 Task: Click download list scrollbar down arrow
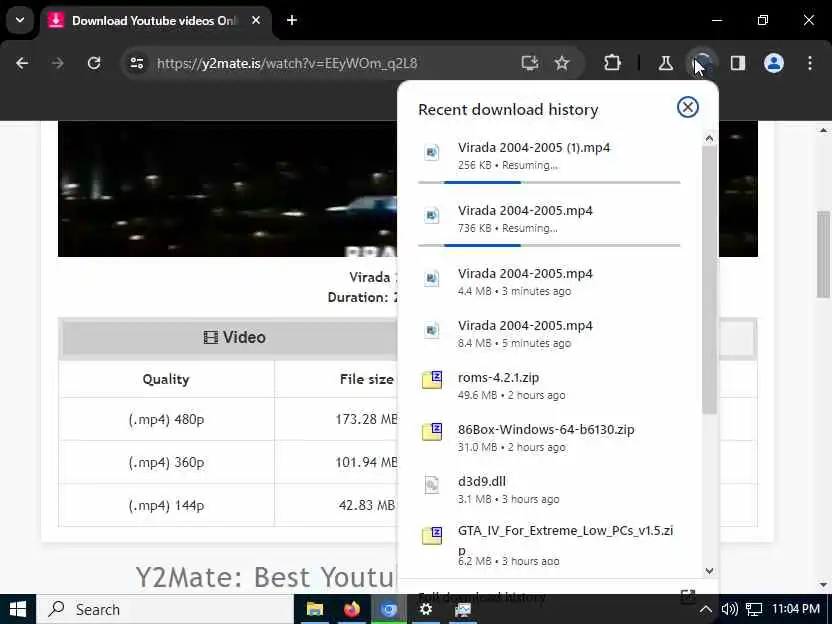(x=709, y=571)
